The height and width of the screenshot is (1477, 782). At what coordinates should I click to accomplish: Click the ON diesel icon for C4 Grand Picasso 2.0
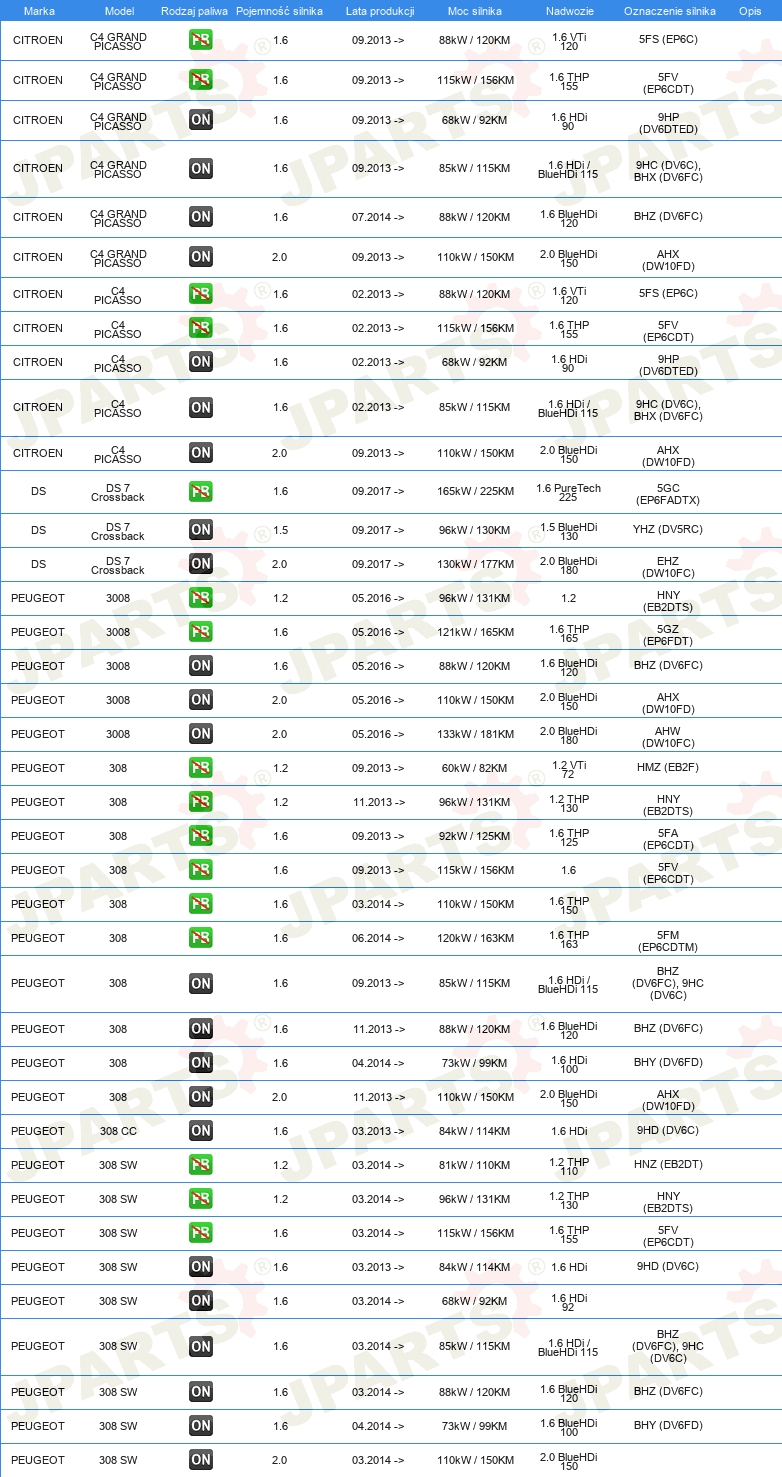click(201, 257)
